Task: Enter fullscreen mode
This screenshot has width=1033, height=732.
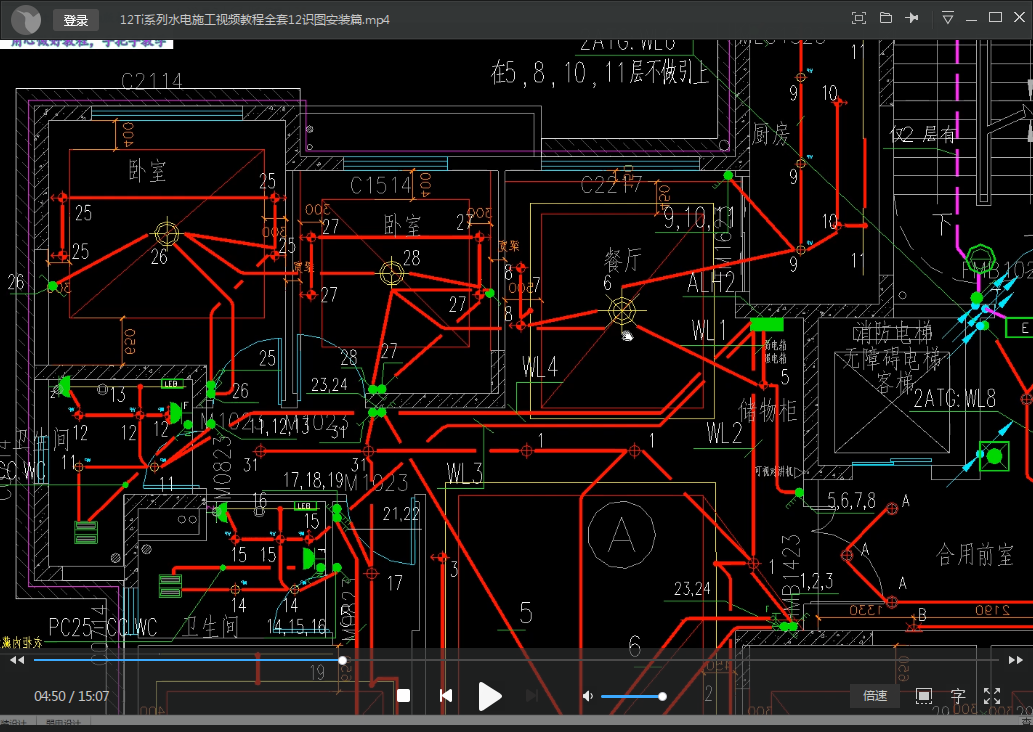Action: [992, 696]
